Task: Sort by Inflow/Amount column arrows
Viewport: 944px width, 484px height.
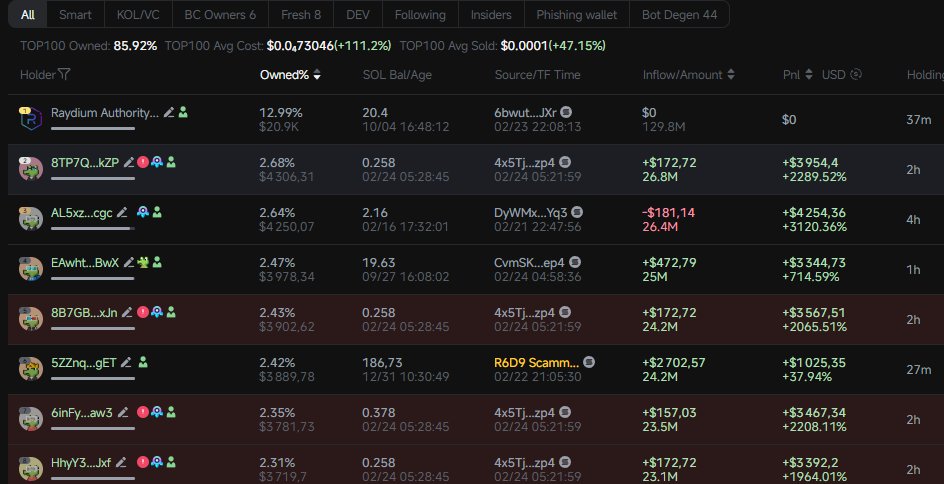Action: point(731,75)
